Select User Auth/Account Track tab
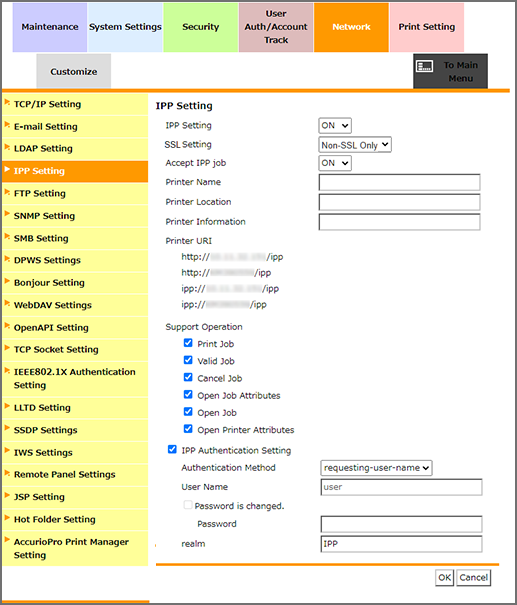517x605 pixels. click(276, 27)
